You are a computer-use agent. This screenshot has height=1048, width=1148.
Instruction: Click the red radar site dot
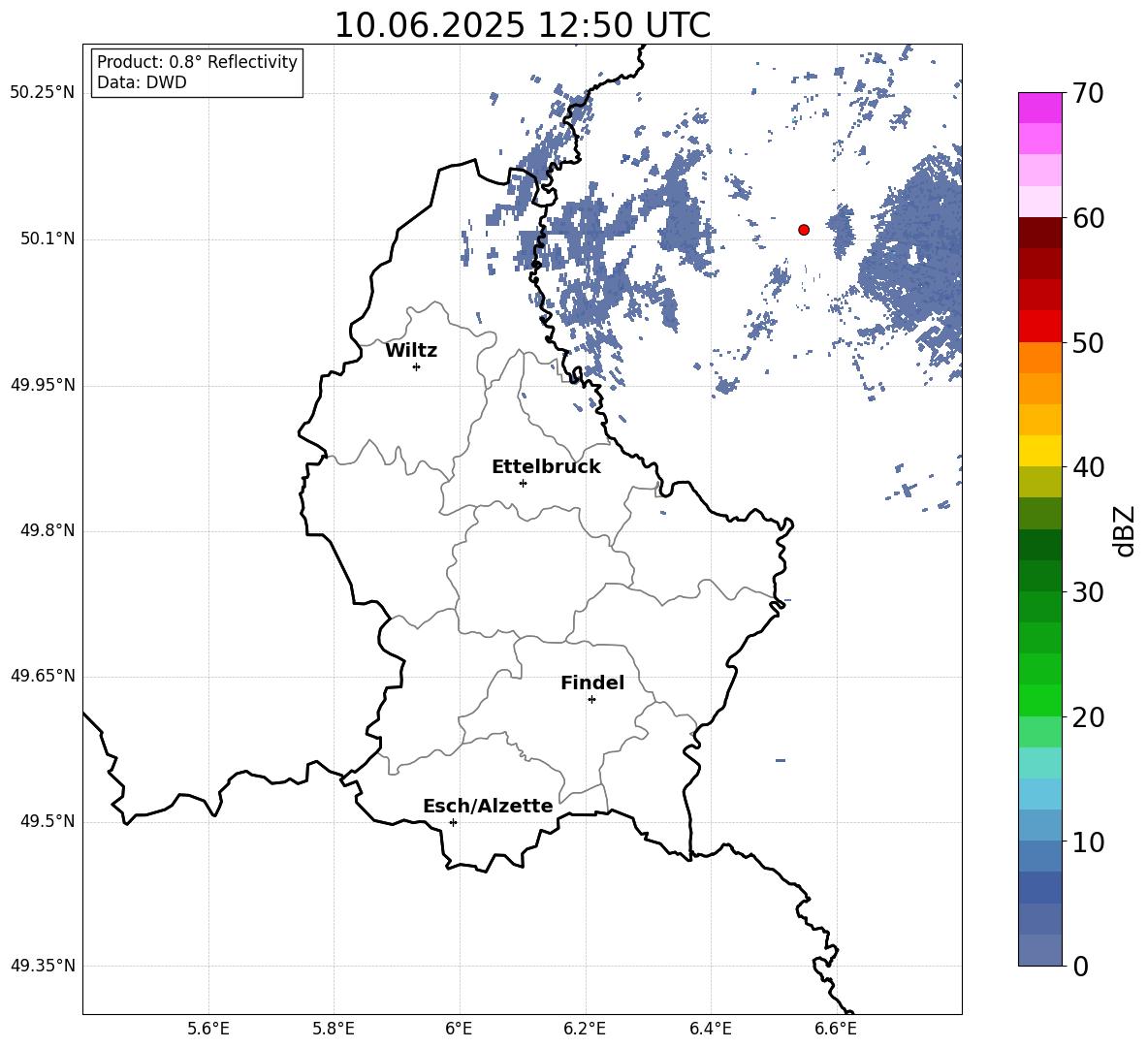(x=804, y=230)
